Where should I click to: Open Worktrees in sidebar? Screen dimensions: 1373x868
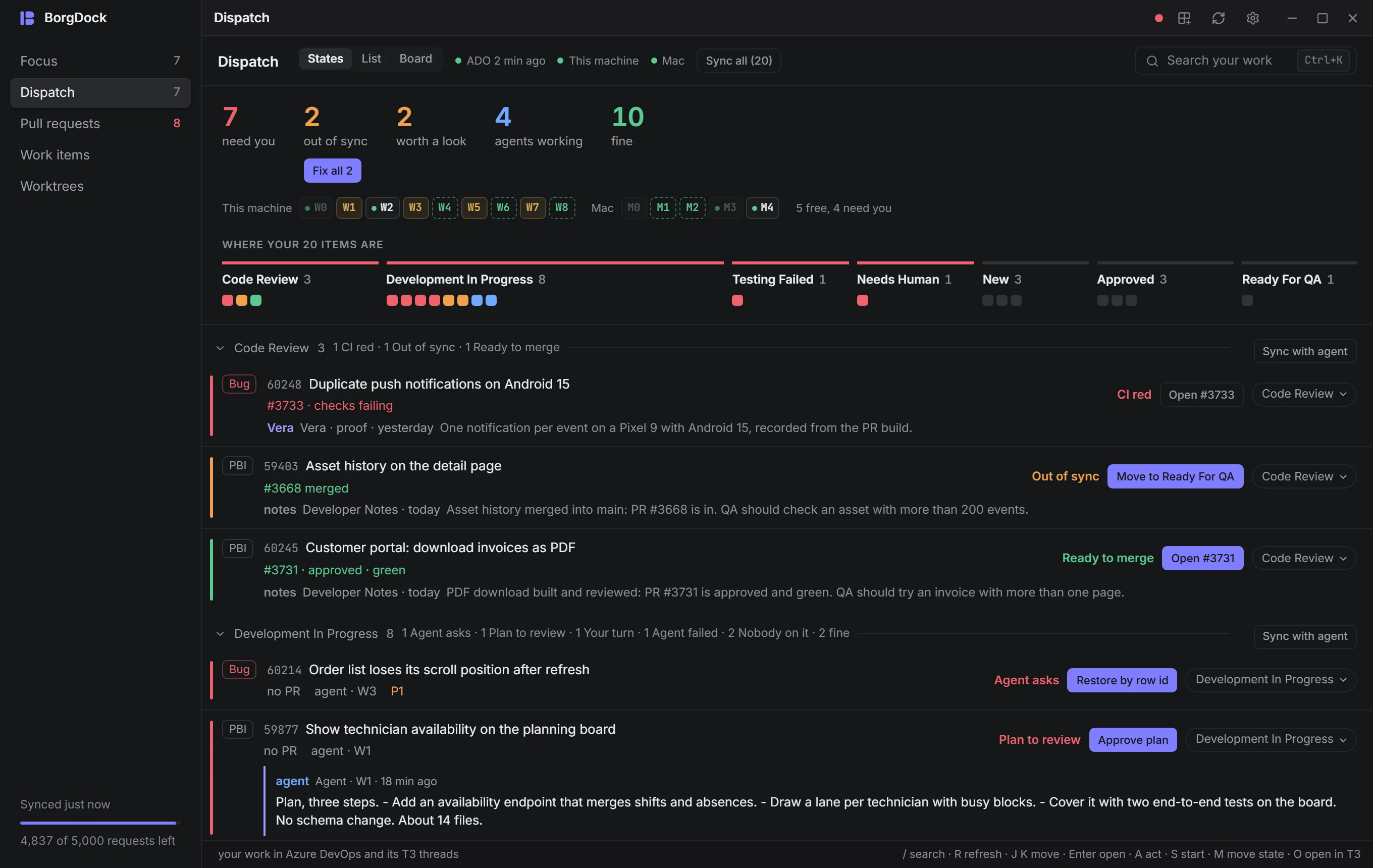pos(100,186)
